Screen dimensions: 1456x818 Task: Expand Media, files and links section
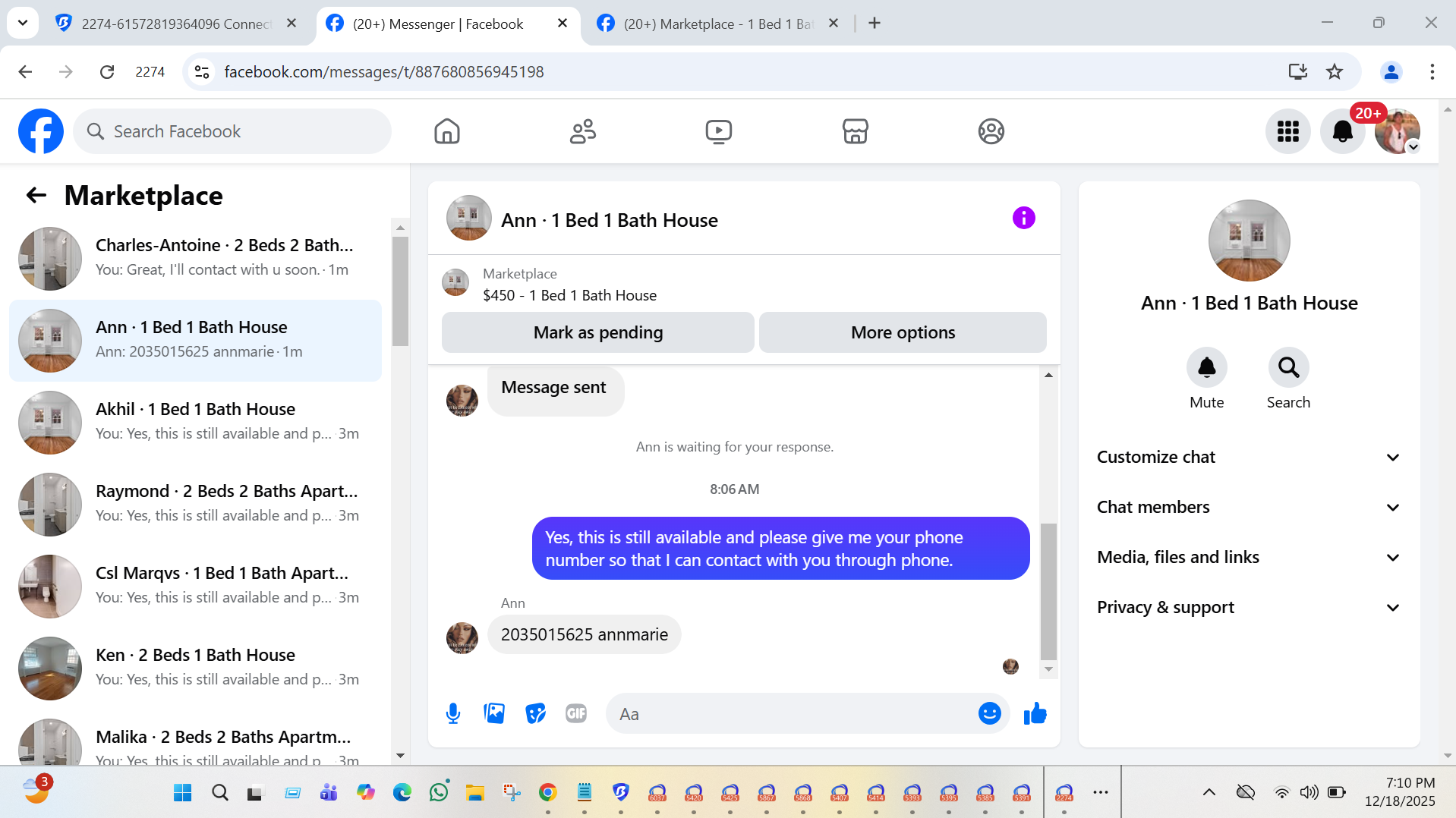[x=1249, y=557]
